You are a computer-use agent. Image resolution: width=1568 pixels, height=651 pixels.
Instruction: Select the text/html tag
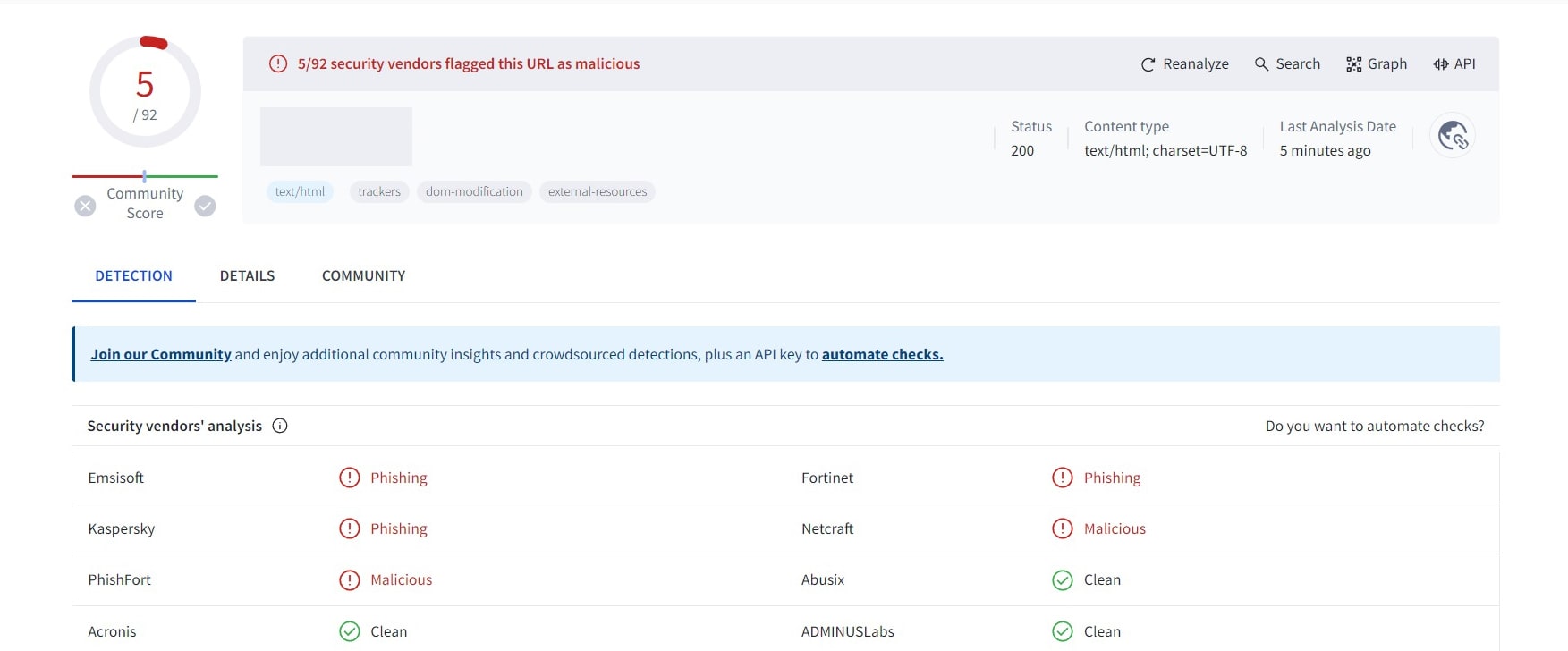point(300,191)
